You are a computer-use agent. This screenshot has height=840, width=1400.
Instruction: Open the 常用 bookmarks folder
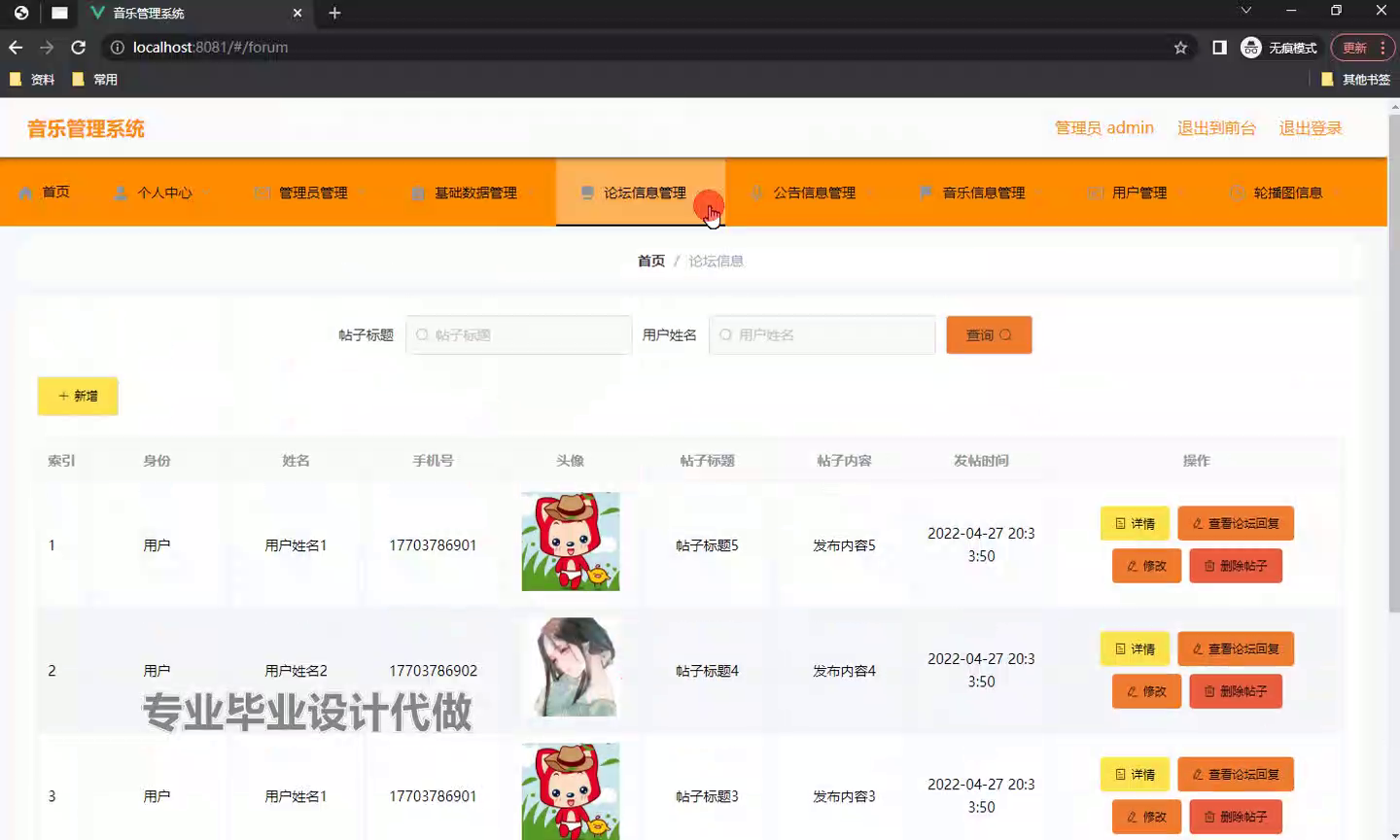click(x=95, y=80)
